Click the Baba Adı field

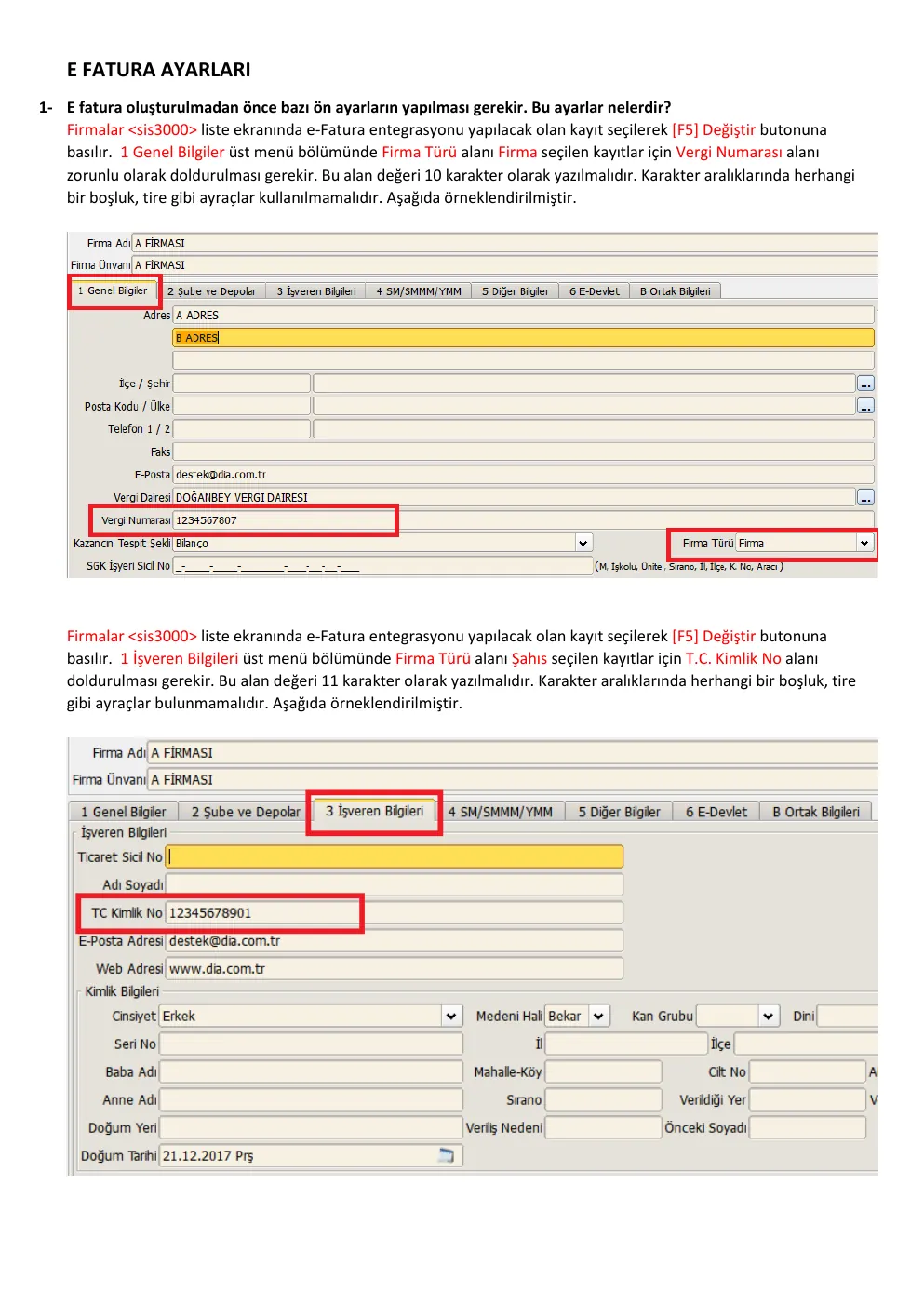point(312,1071)
